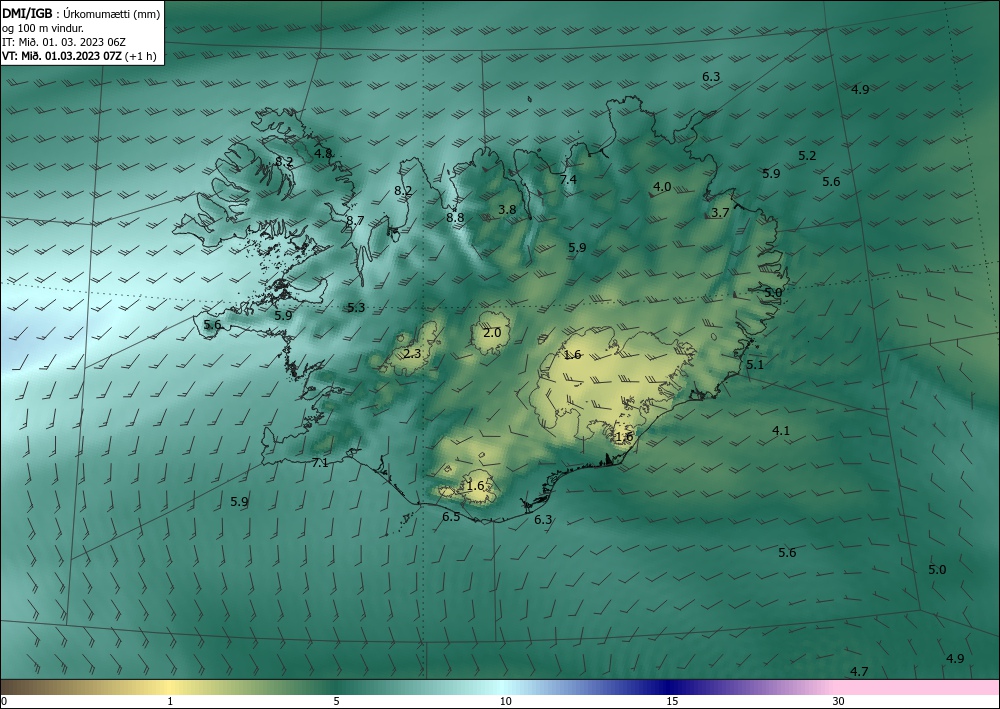Select the 15 tick label on color scale
The height and width of the screenshot is (709, 1000).
pos(672,702)
